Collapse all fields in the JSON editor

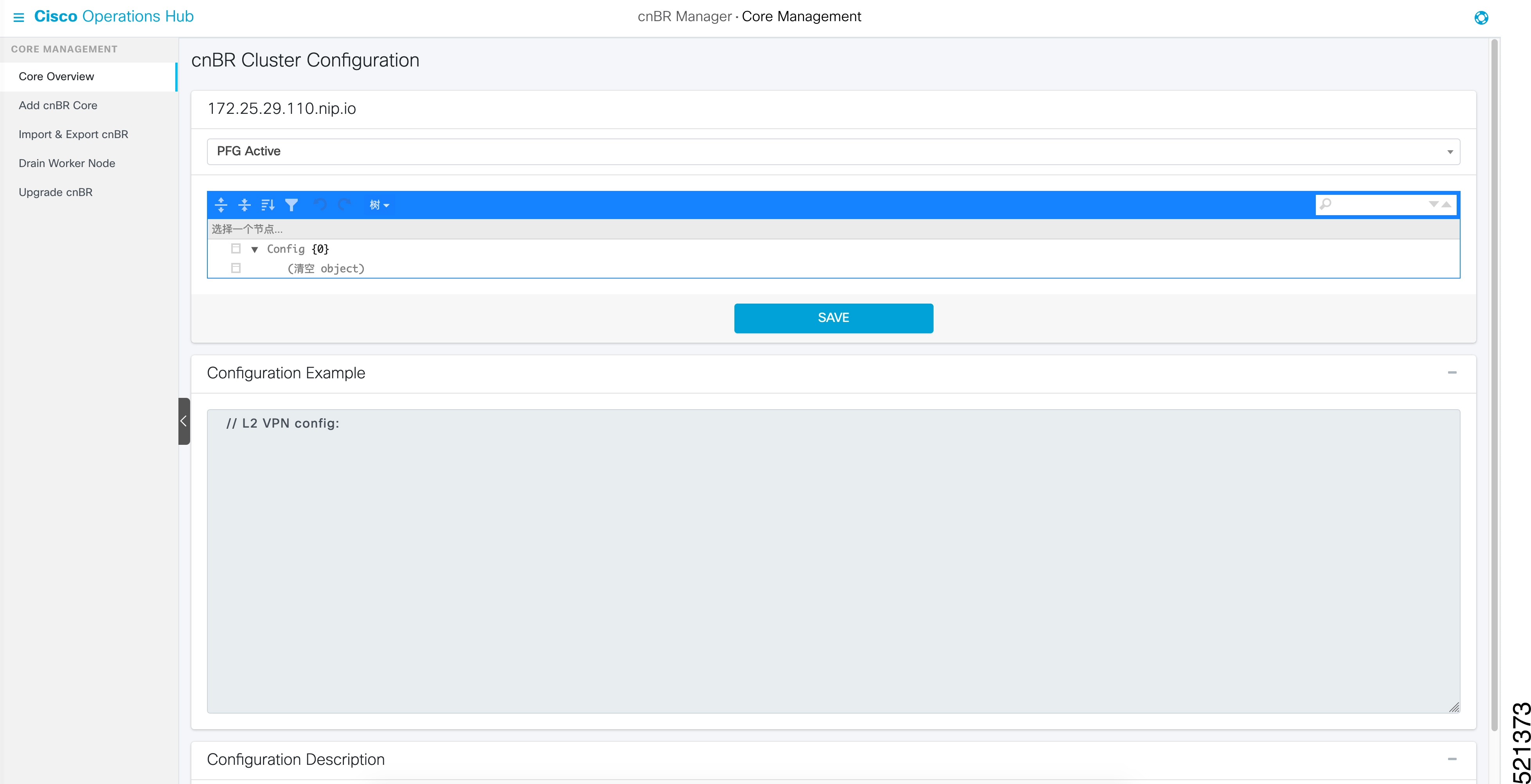coord(244,205)
